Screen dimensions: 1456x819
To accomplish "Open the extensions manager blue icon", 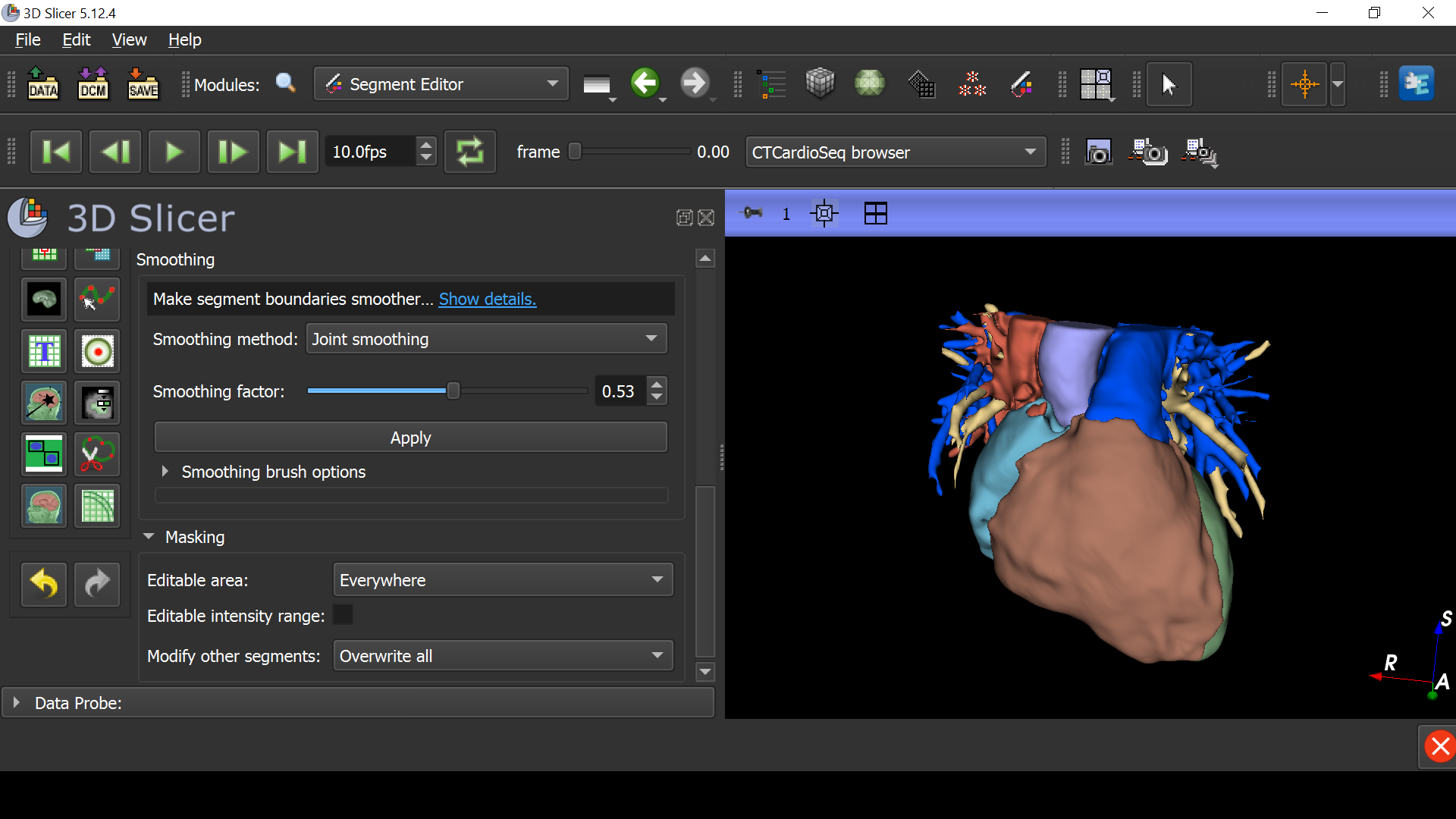I will (1416, 83).
